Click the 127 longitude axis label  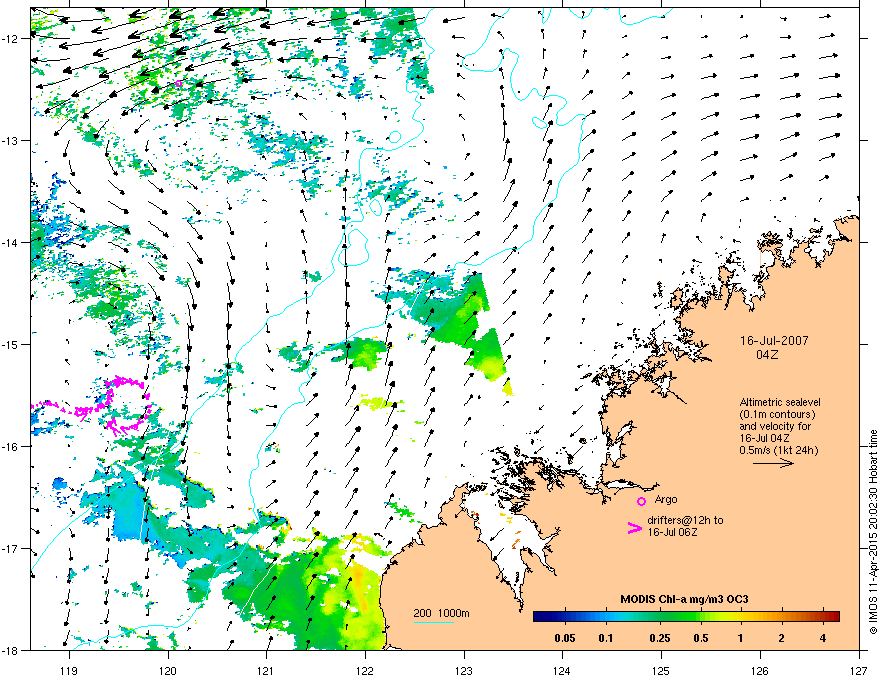coord(859,670)
